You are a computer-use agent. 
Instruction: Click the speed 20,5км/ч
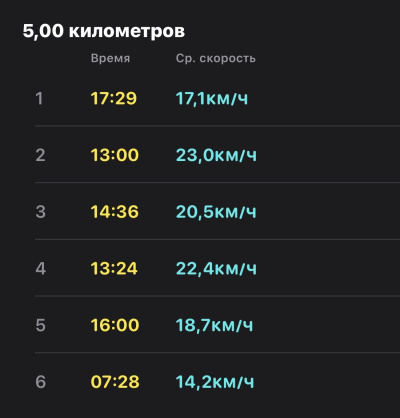click(216, 212)
